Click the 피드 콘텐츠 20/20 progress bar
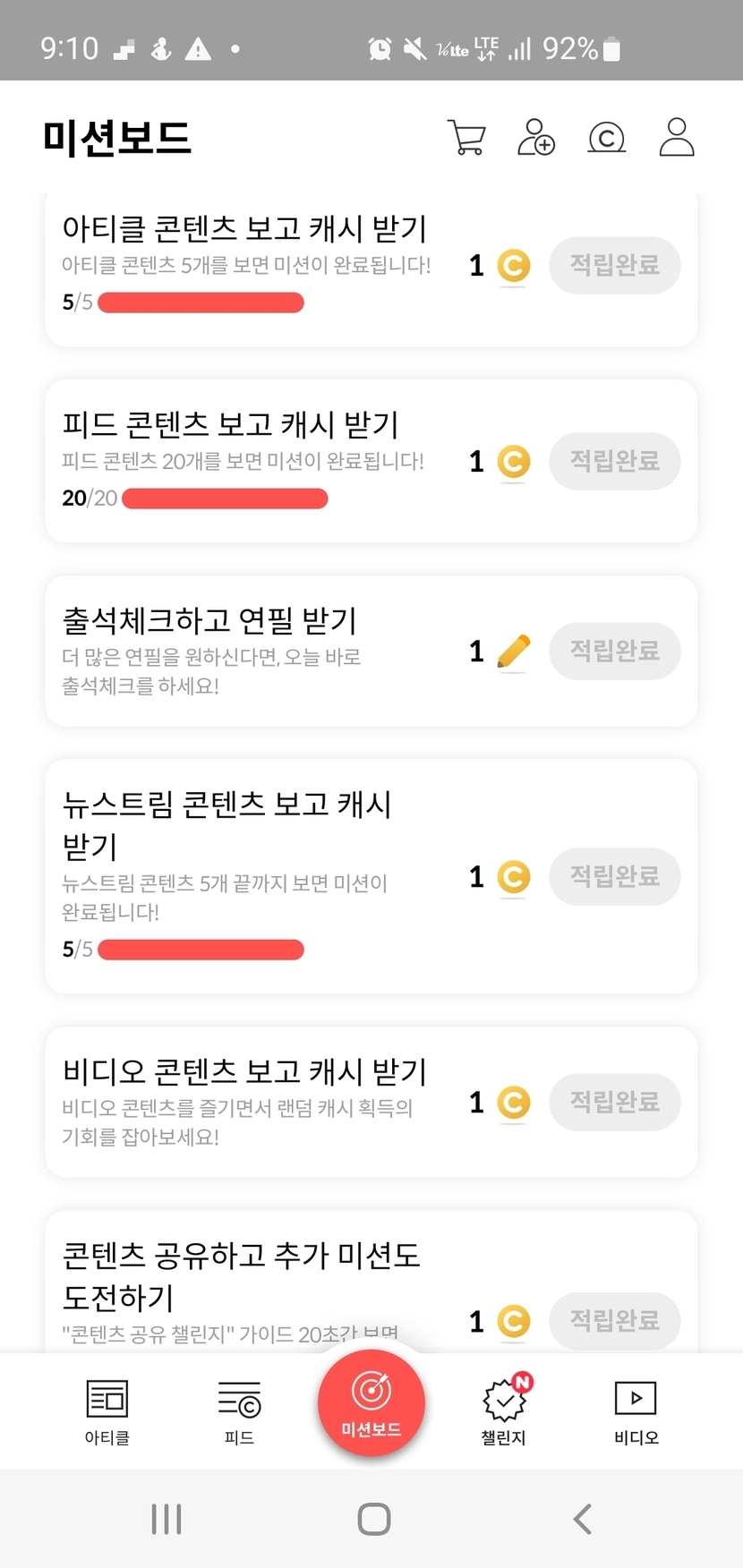 [x=225, y=499]
